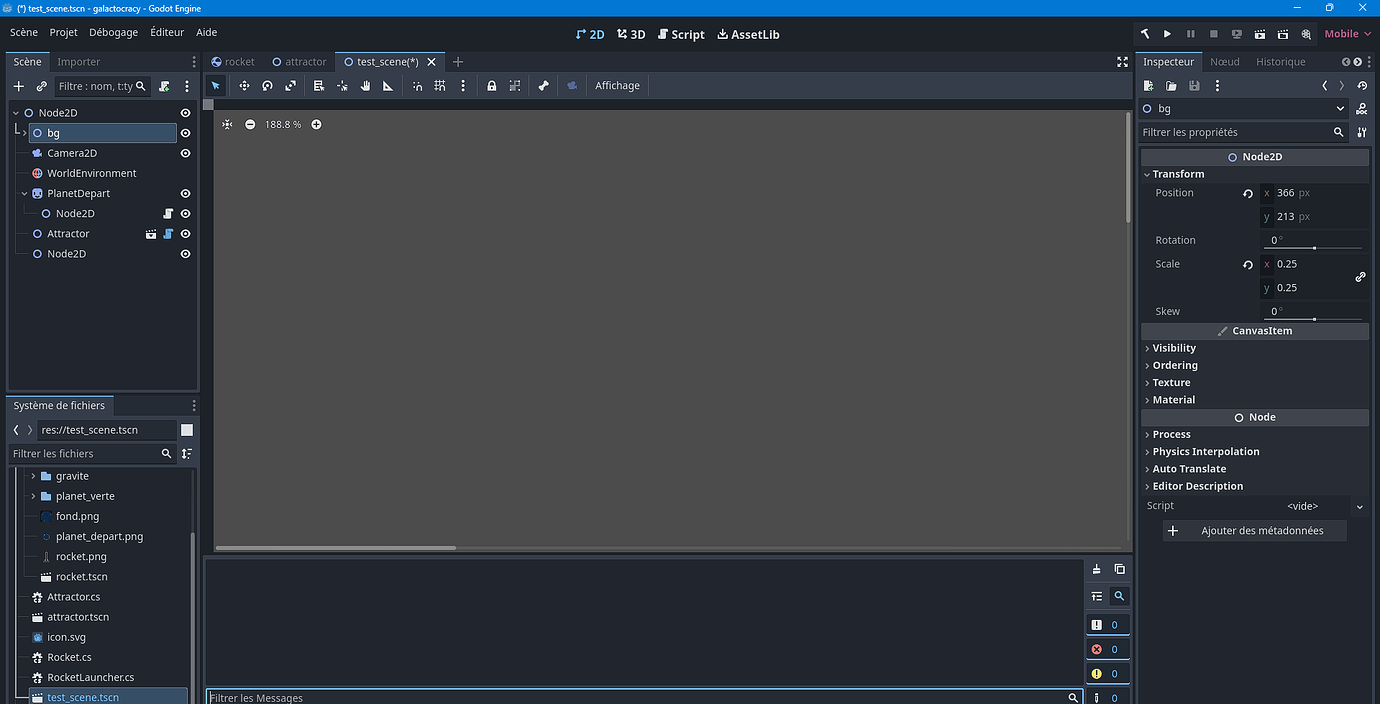Screen dimensions: 1380x704
Task: Toggle visibility of root Node2D
Action: (185, 113)
